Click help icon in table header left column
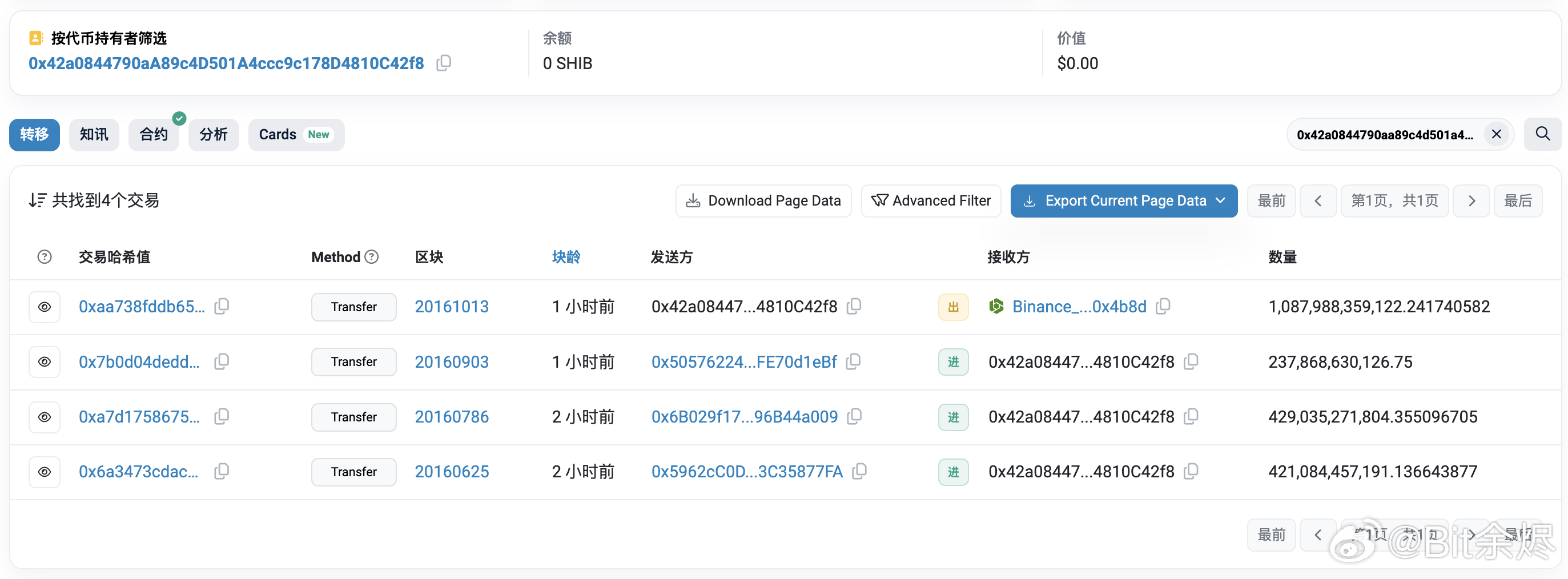The height and width of the screenshot is (579, 1568). [45, 257]
